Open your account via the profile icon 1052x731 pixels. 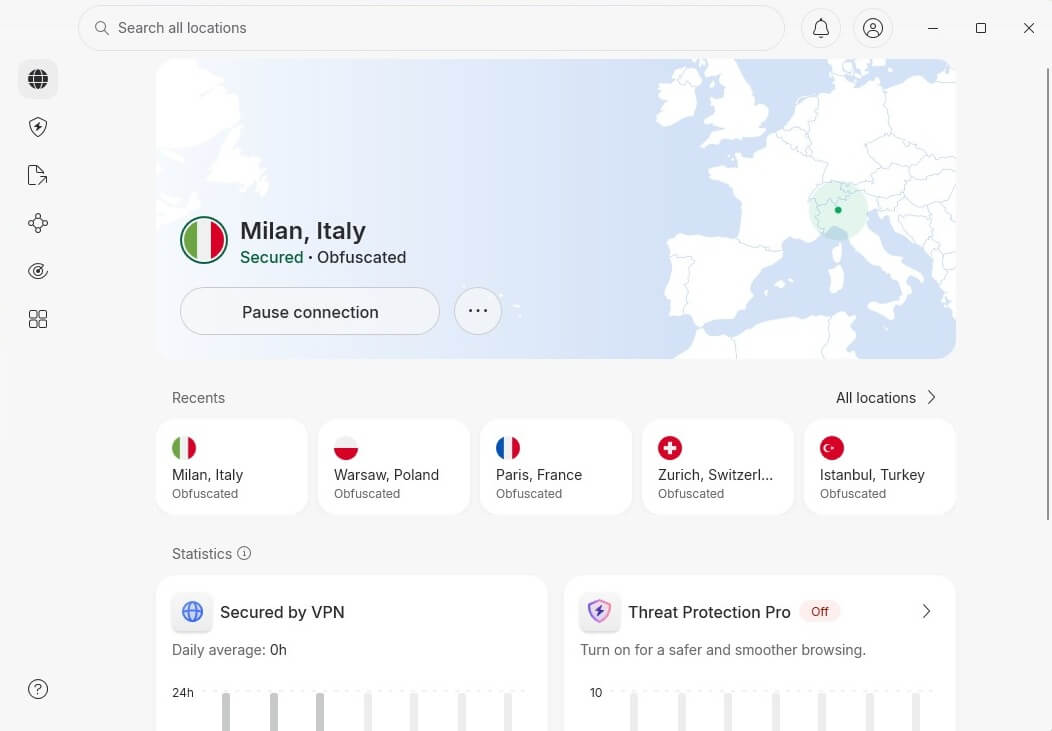[873, 28]
